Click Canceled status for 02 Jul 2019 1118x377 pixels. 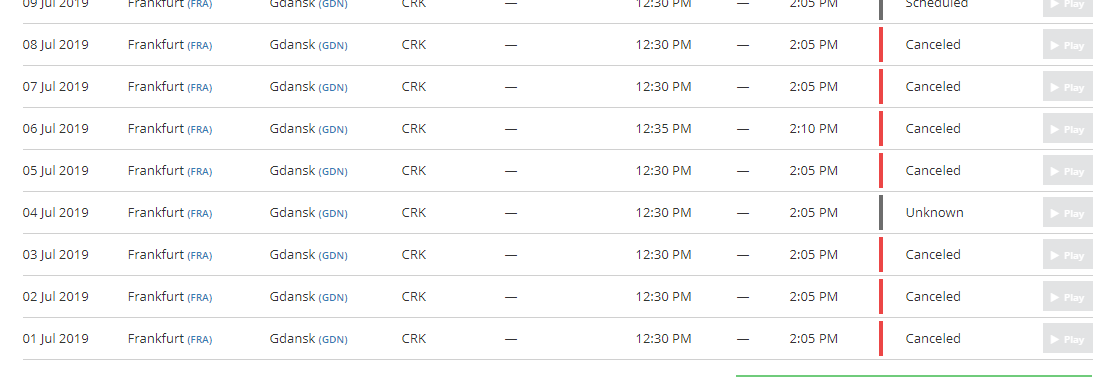pyautogui.click(x=933, y=296)
